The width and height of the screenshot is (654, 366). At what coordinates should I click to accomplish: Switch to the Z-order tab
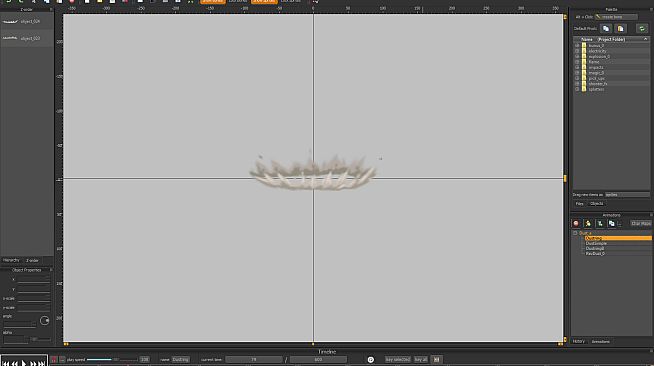[32, 260]
